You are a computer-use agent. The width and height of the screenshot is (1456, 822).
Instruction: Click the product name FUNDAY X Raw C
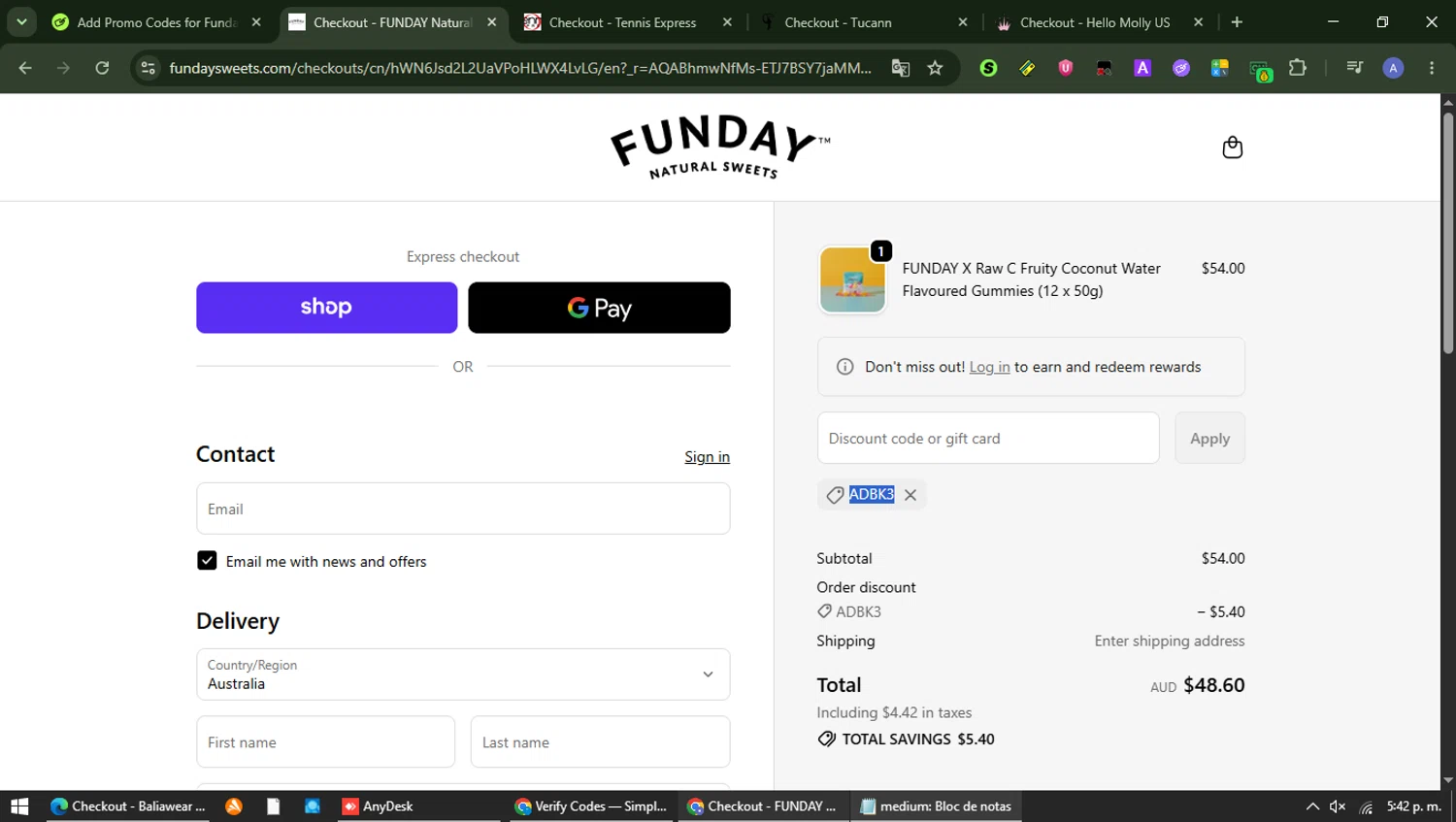click(1031, 279)
